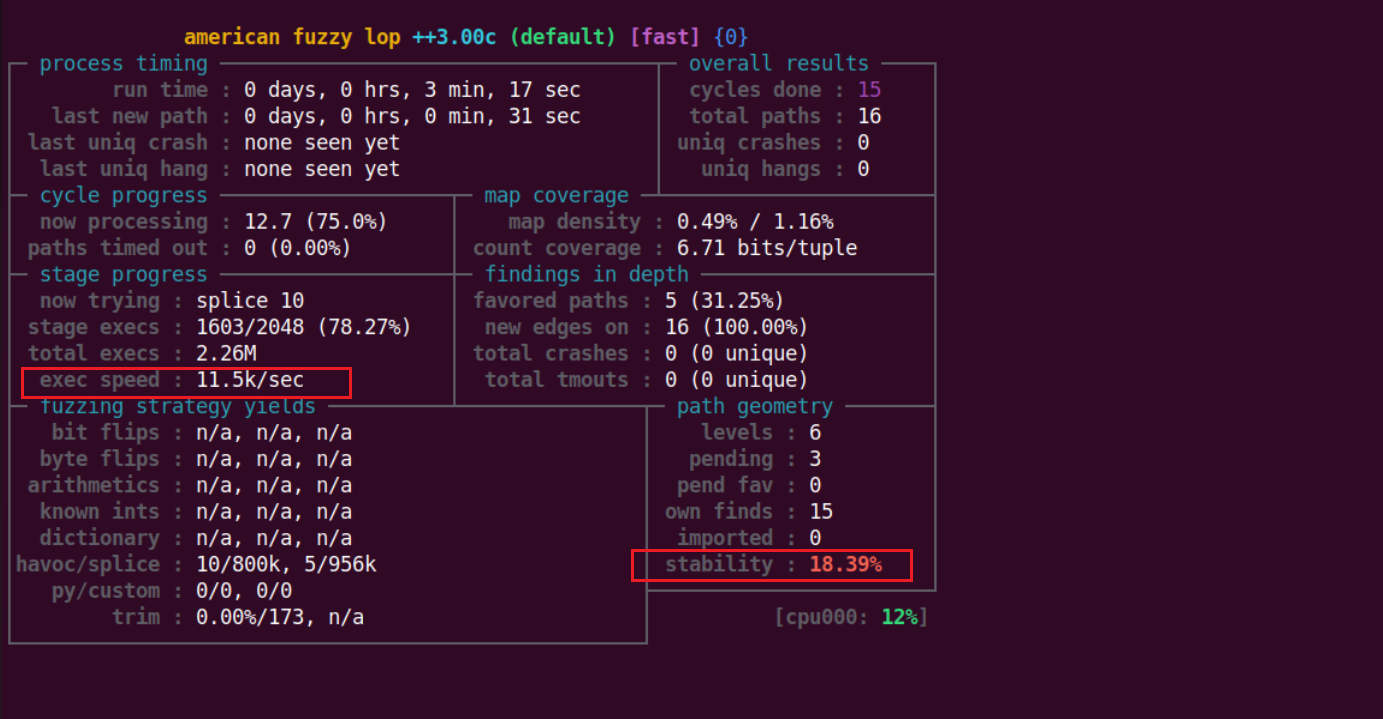Click the now trying splice 10 text
The image size is (1383, 719).
tap(250, 301)
